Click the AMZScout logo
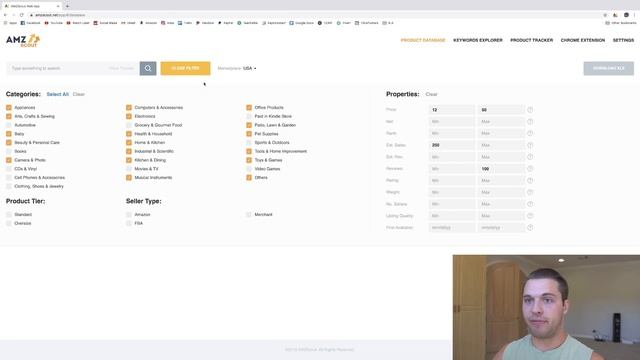The image size is (640, 360). [x=23, y=40]
